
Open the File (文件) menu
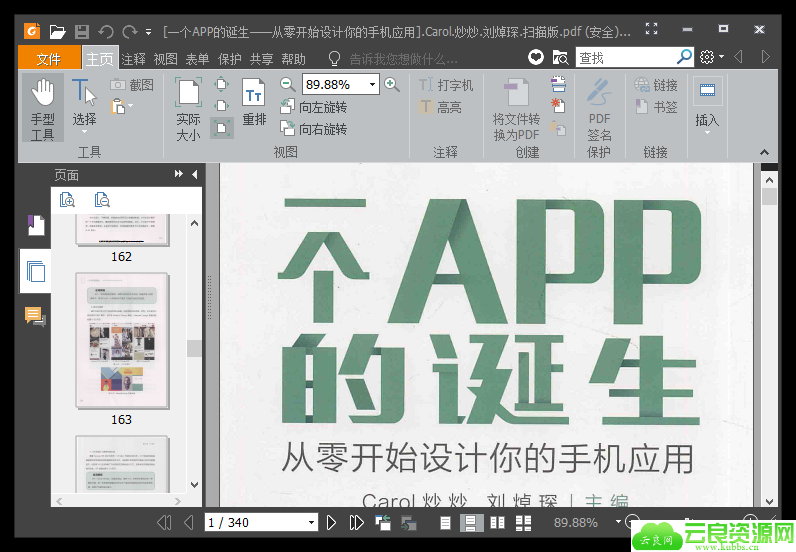(49, 58)
